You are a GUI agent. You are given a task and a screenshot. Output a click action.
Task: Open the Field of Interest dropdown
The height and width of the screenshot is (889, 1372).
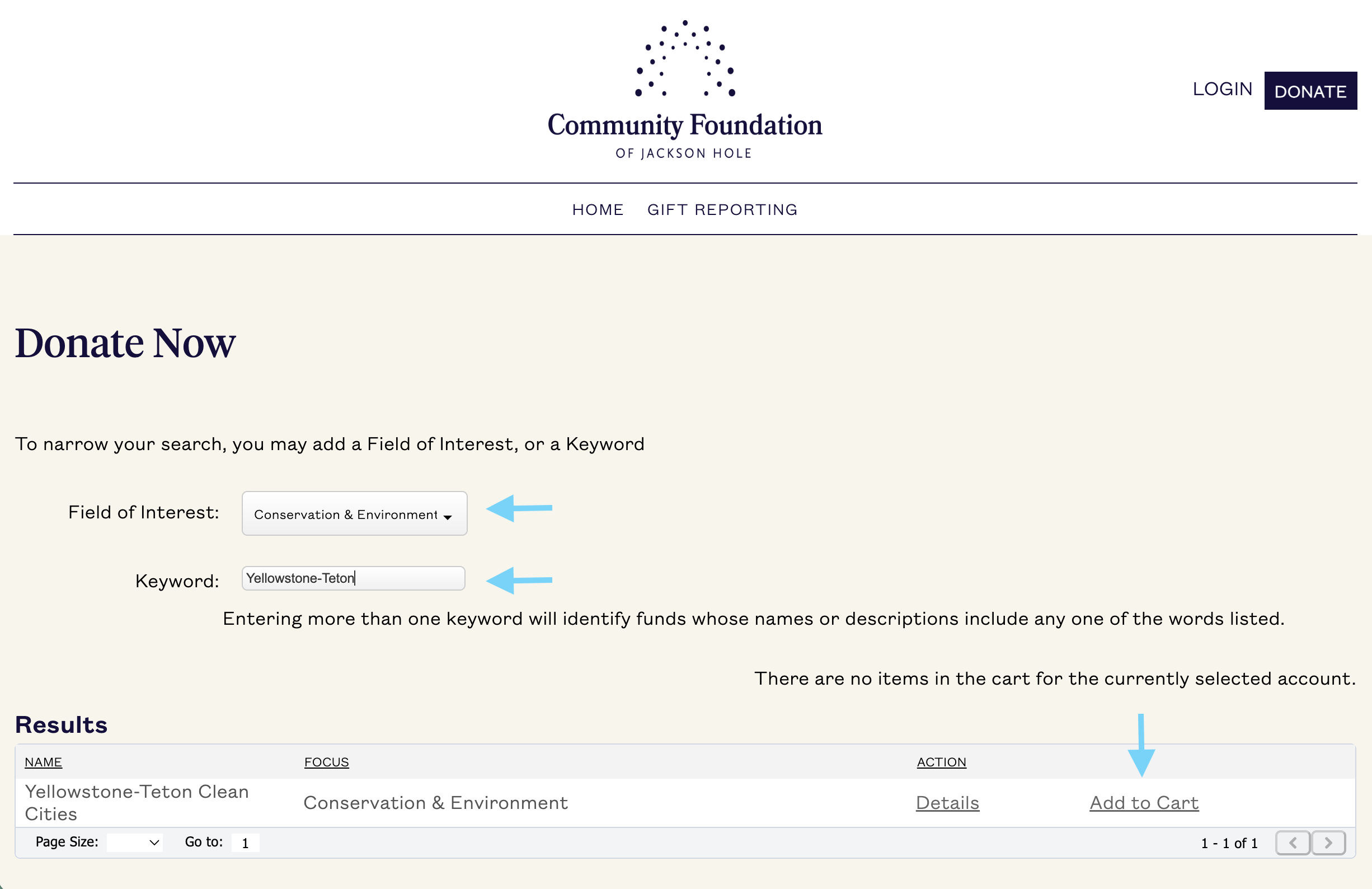tap(355, 513)
